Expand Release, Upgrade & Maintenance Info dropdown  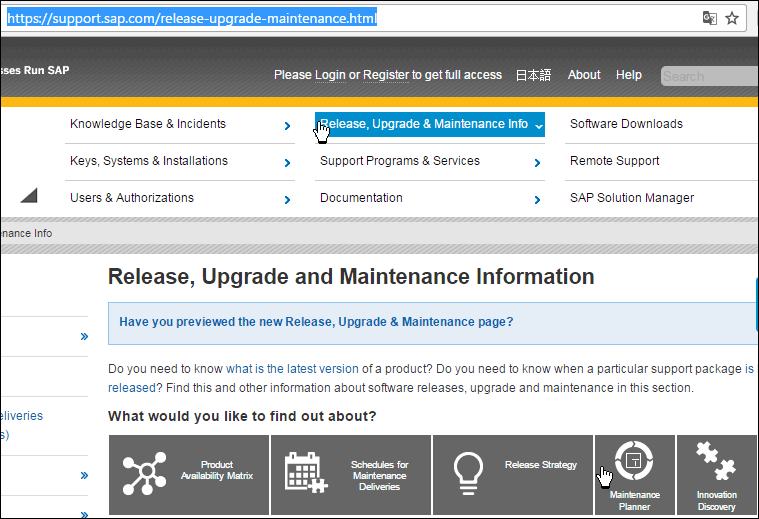pyautogui.click(x=539, y=126)
